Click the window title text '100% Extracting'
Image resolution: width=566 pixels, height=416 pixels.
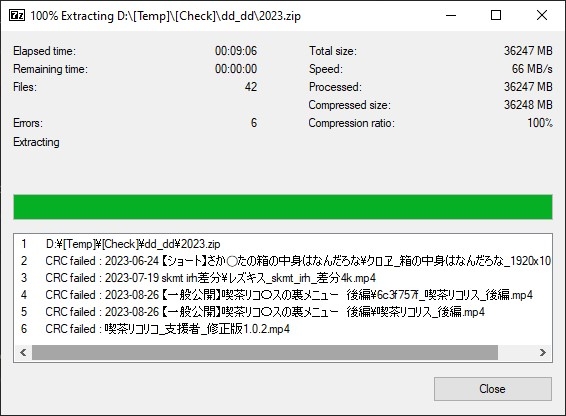tap(72, 16)
